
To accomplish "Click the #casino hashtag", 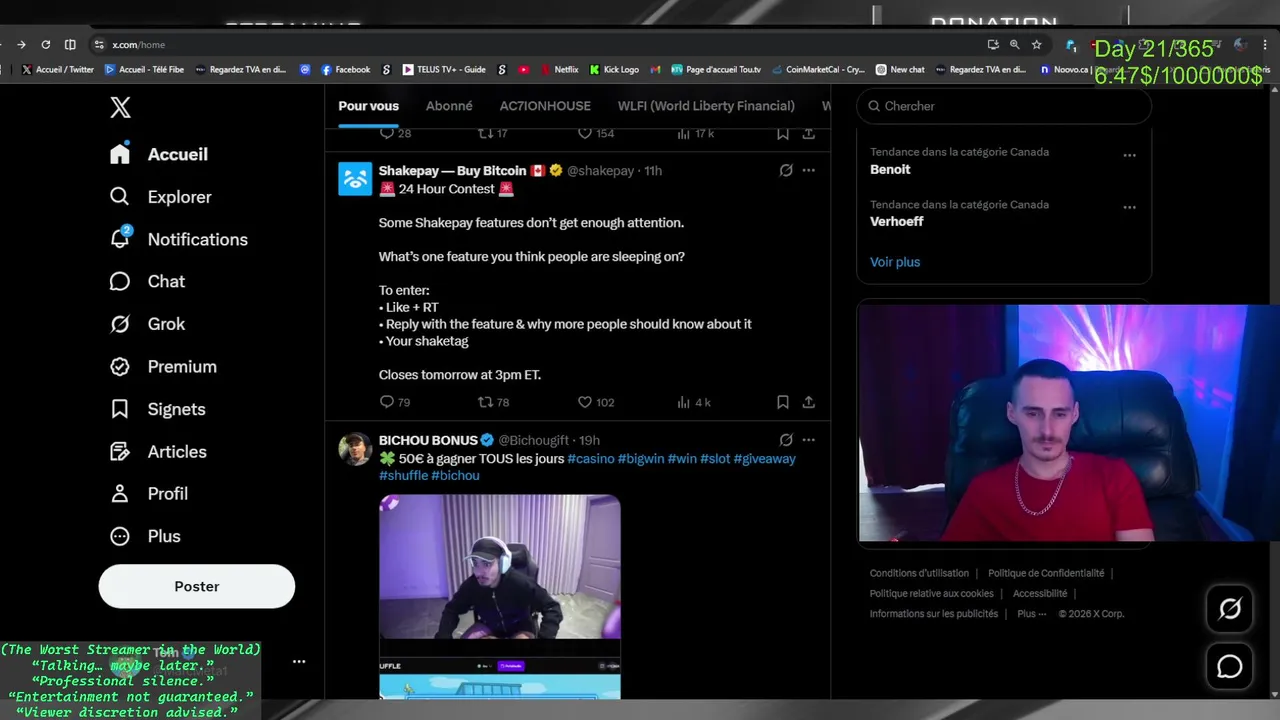I will coord(591,458).
